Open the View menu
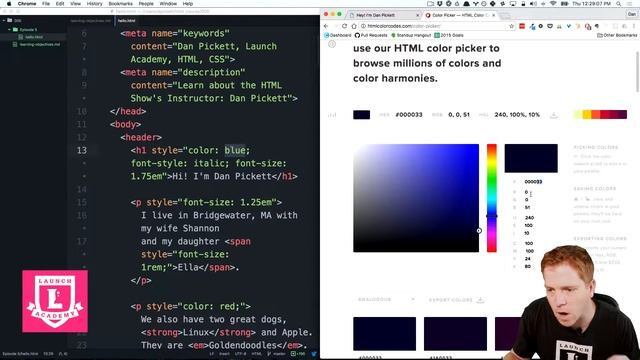 76,4
